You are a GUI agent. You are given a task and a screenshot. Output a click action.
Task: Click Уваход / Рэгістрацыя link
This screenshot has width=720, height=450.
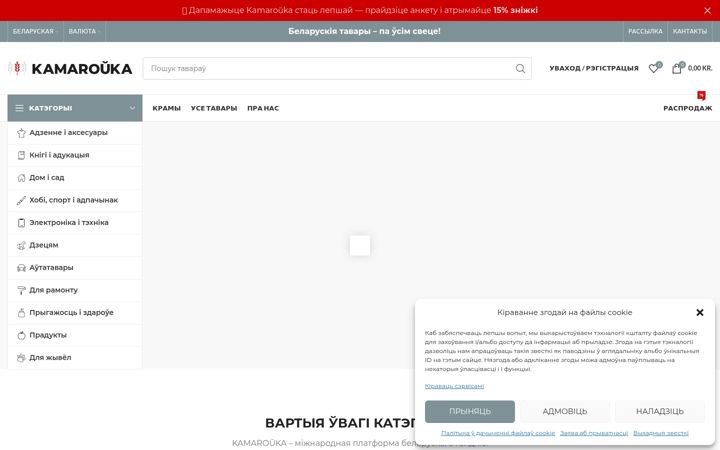(x=594, y=68)
